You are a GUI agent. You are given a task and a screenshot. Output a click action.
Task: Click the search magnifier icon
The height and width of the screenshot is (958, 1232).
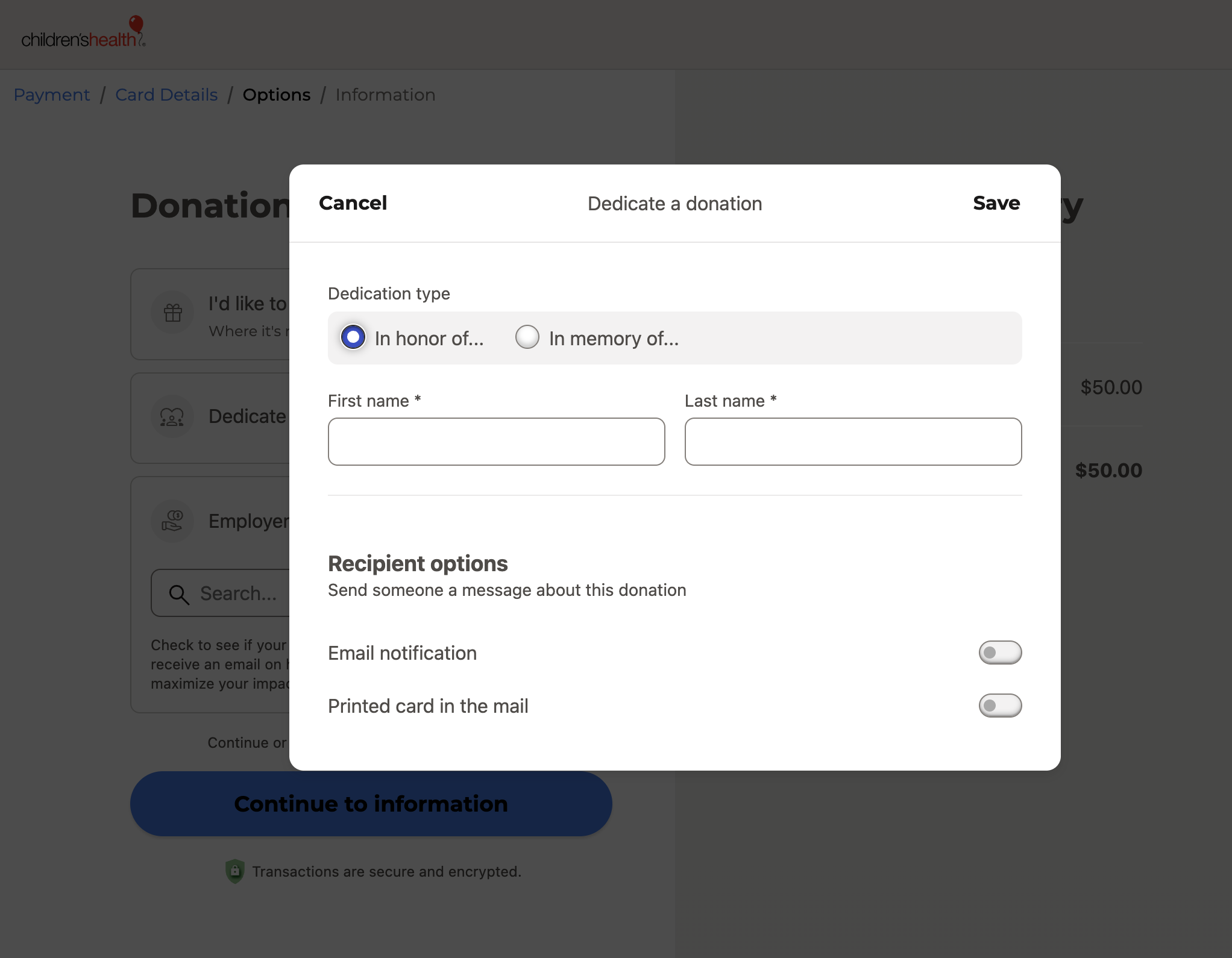coord(179,594)
